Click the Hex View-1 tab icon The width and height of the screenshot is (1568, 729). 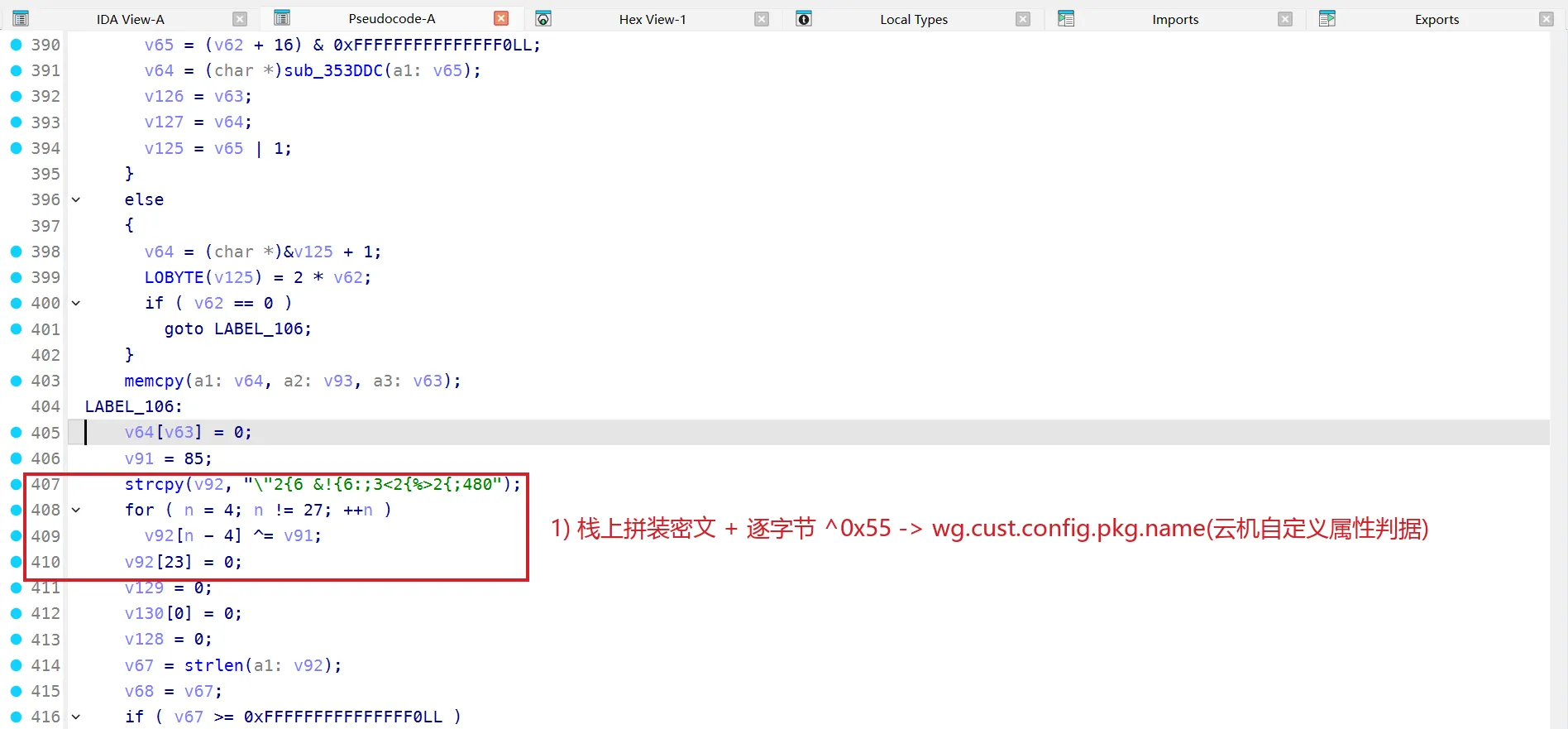tap(543, 18)
